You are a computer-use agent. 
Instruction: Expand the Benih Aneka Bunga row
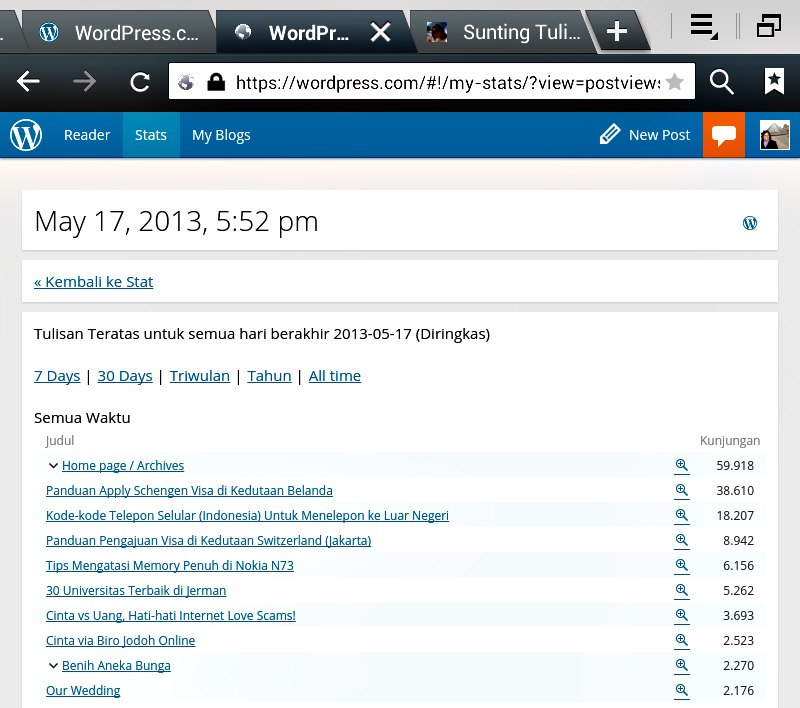[53, 666]
